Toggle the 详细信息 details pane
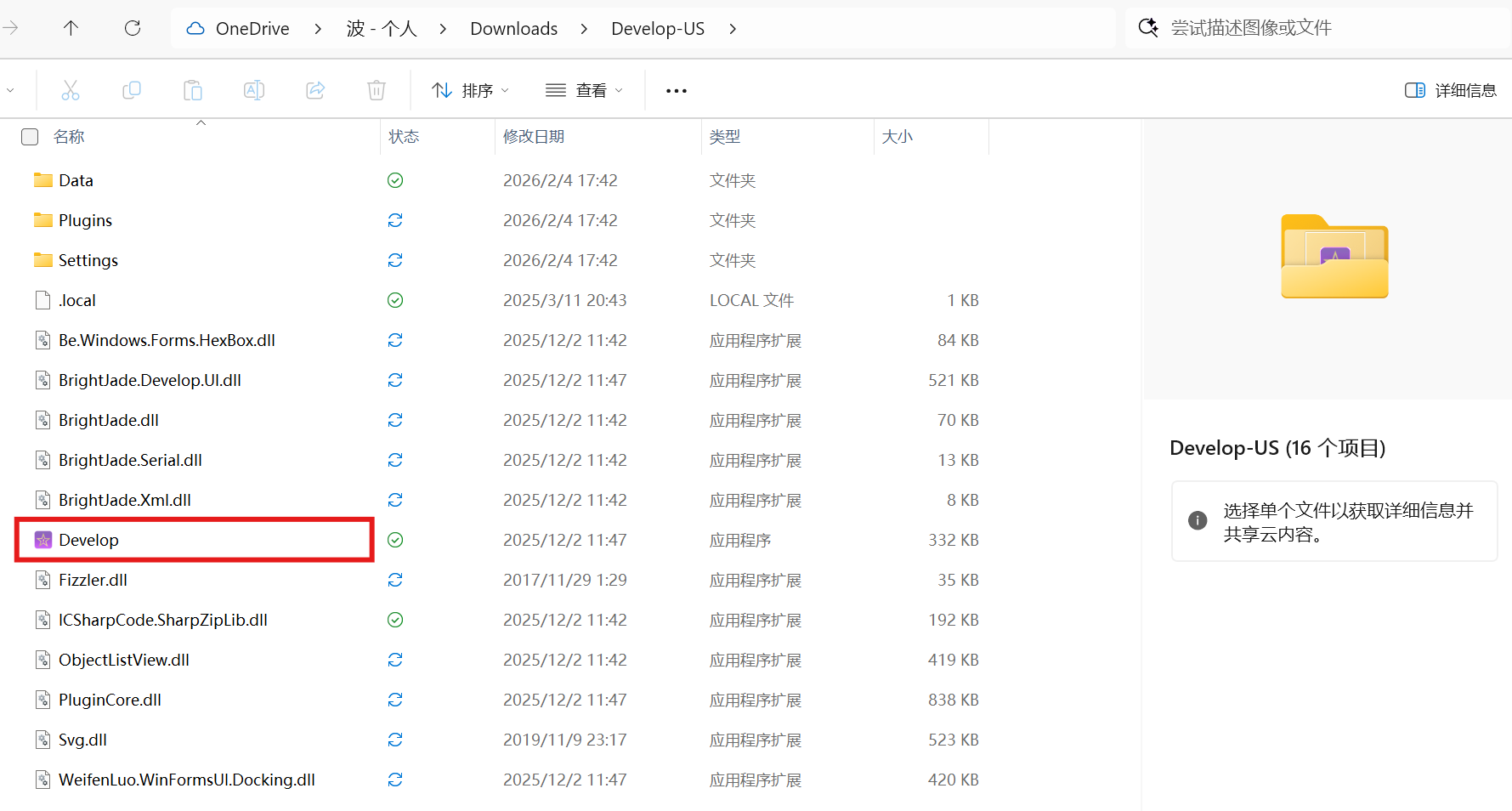The image size is (1512, 811). [1450, 90]
